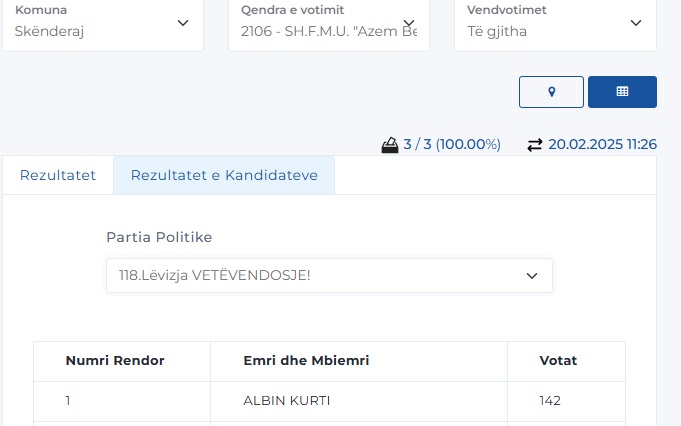This screenshot has width=681, height=426.
Task: Expand the Partia Politike party selector
Action: [x=329, y=275]
